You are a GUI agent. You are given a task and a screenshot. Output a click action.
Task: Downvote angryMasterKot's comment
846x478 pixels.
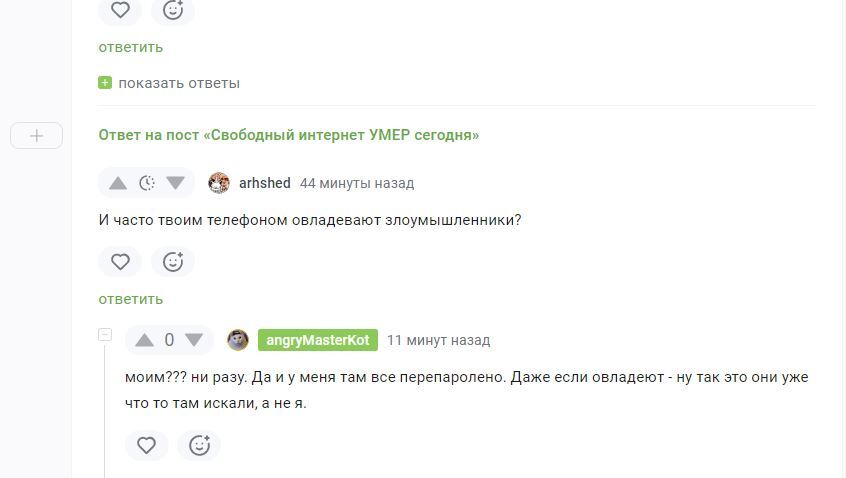(x=194, y=340)
